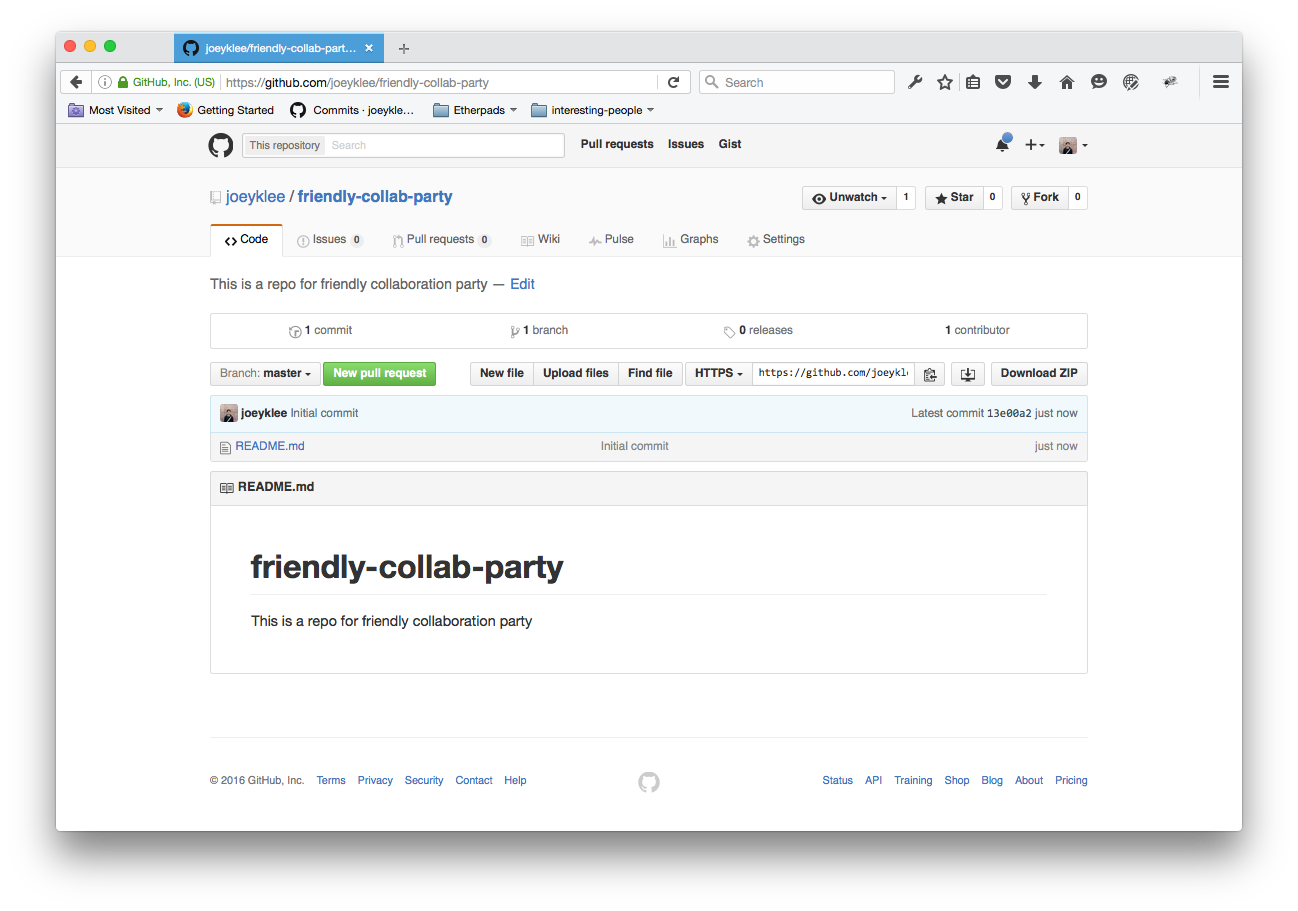Open the README.md file link
The image size is (1298, 911).
click(x=270, y=446)
